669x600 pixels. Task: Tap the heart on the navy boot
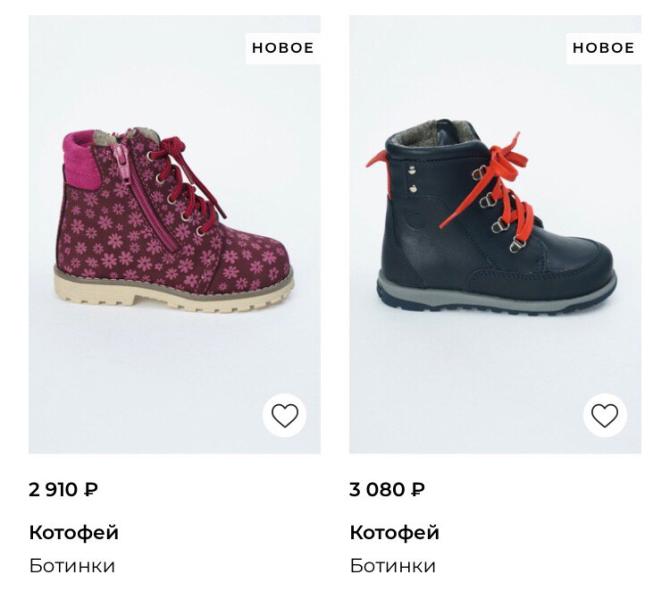coord(605,415)
